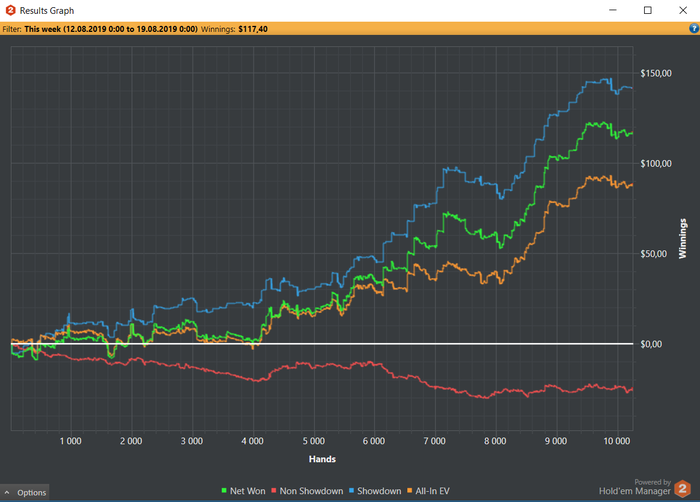Click the Powered by Hold'em Manager text

coord(635,487)
